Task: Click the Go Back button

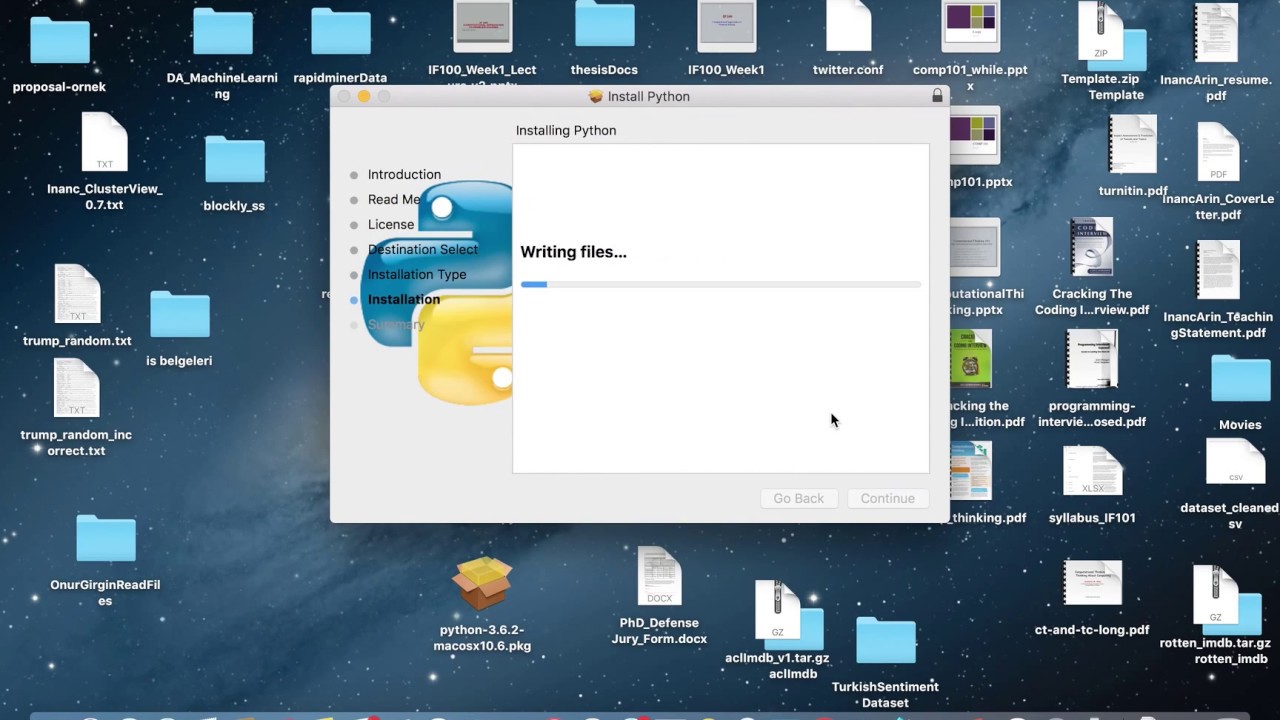Action: 799,498
